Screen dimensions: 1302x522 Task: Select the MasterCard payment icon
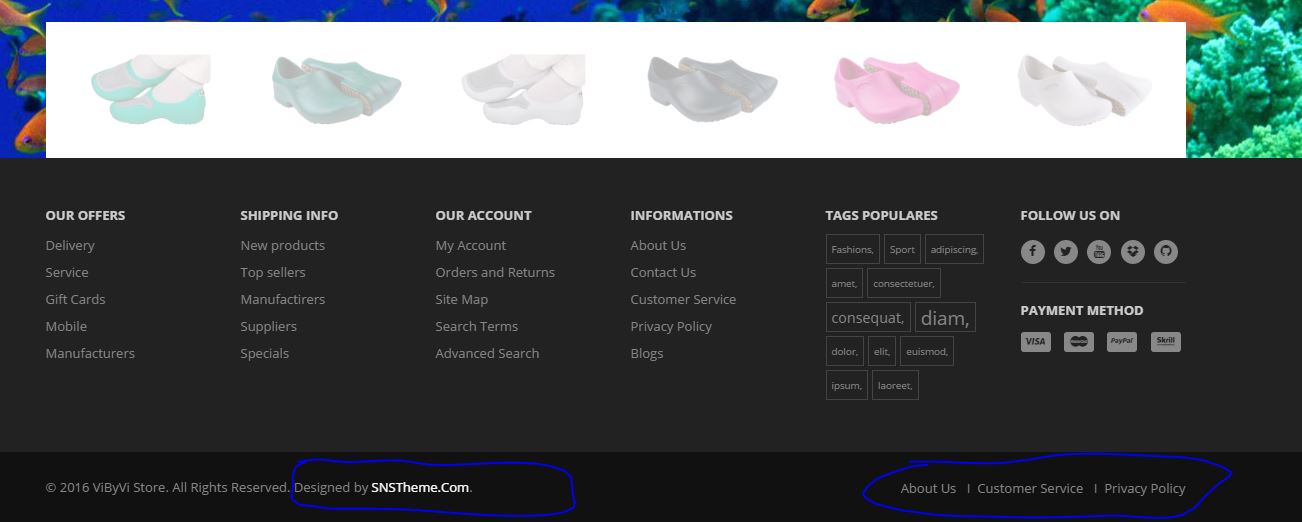pyautogui.click(x=1078, y=342)
